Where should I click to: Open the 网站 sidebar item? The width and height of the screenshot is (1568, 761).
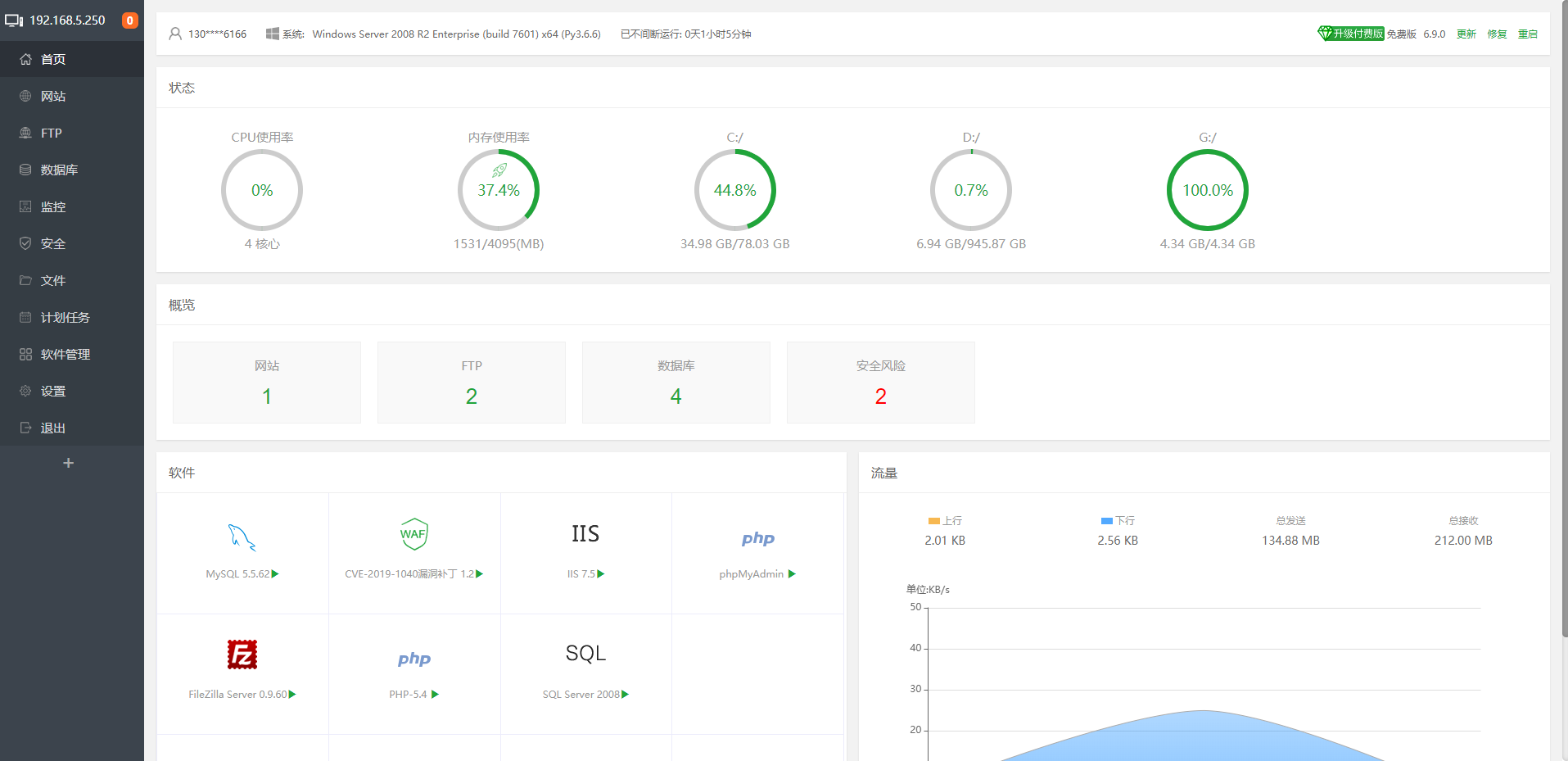click(72, 96)
